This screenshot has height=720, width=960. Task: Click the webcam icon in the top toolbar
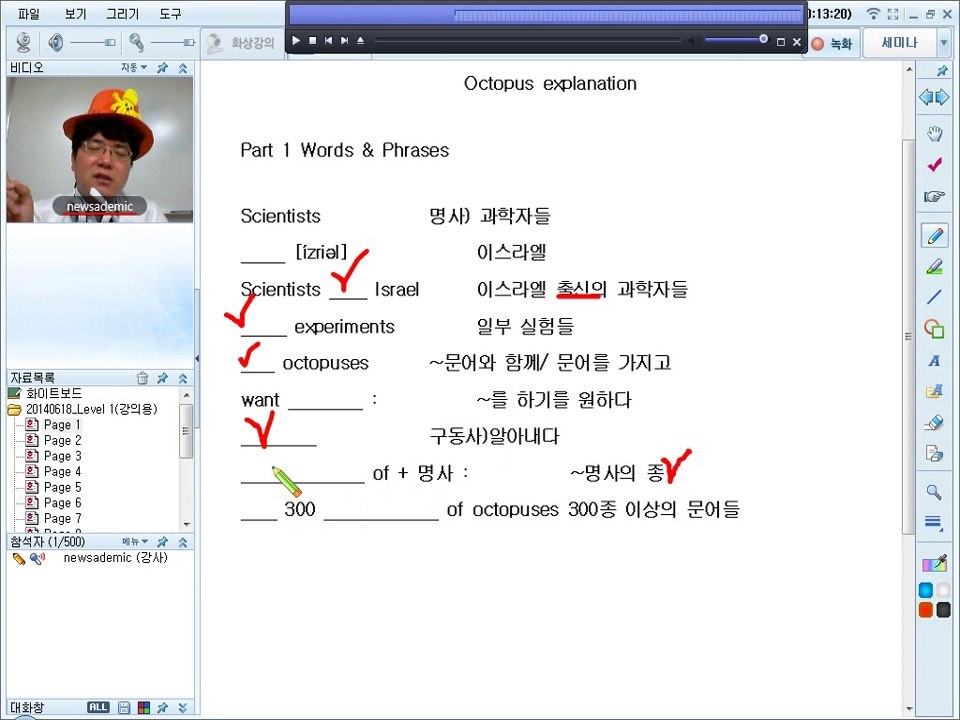(23, 42)
